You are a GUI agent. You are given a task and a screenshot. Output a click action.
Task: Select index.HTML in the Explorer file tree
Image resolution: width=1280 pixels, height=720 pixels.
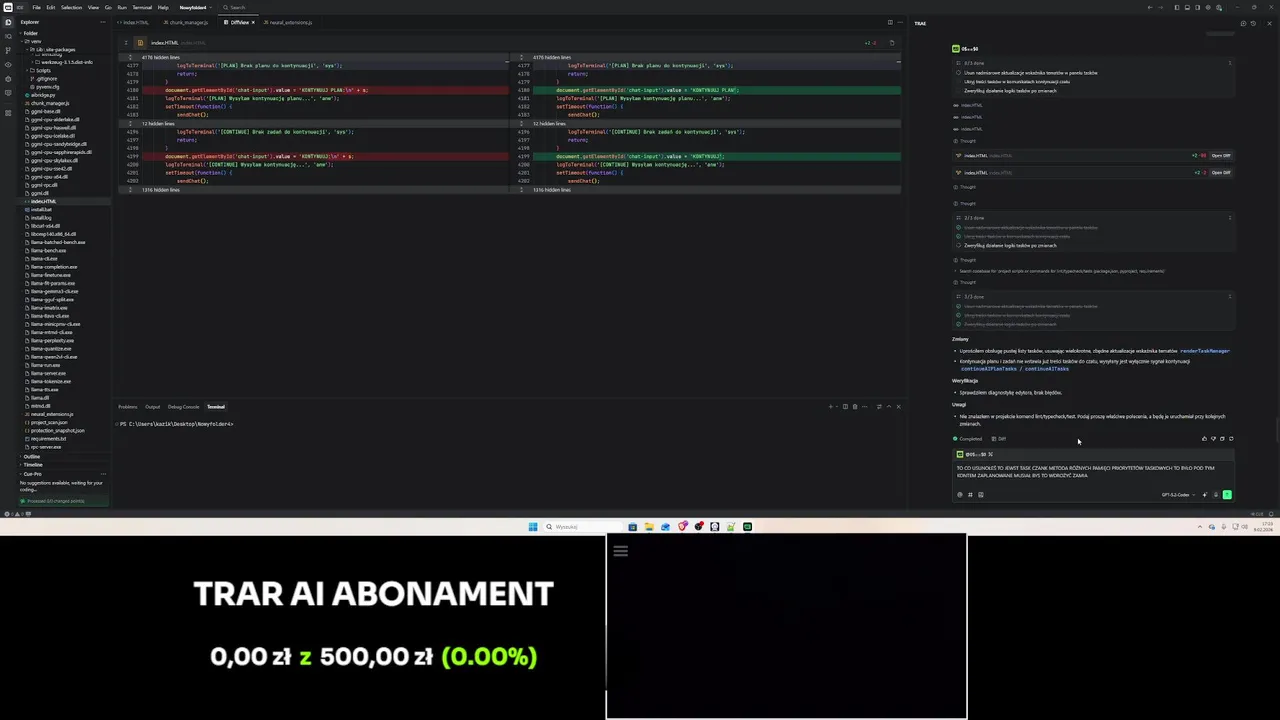coord(43,201)
